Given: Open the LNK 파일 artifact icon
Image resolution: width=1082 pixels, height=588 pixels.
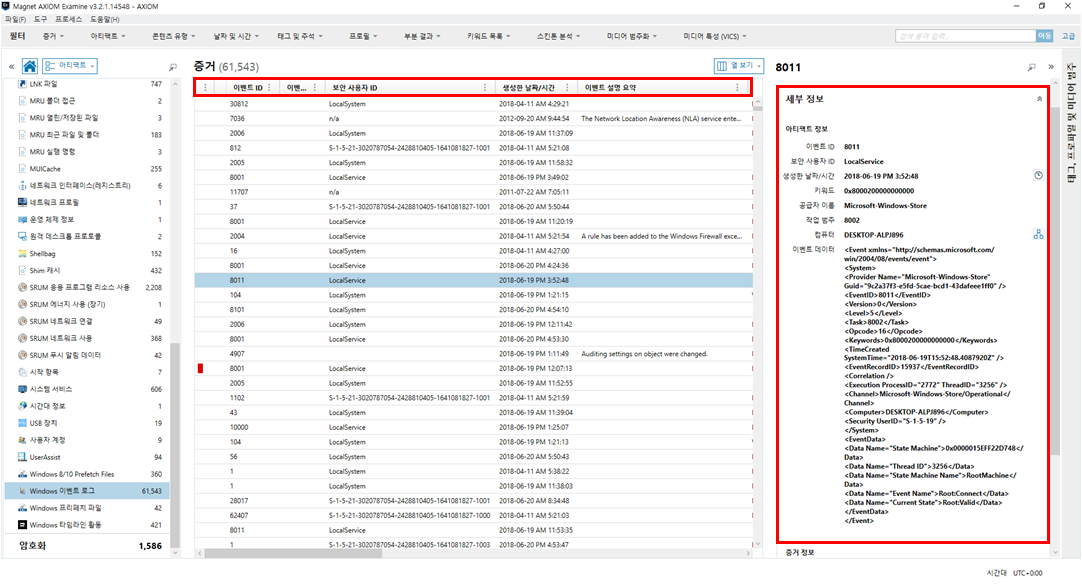Looking at the screenshot, I should [x=22, y=84].
